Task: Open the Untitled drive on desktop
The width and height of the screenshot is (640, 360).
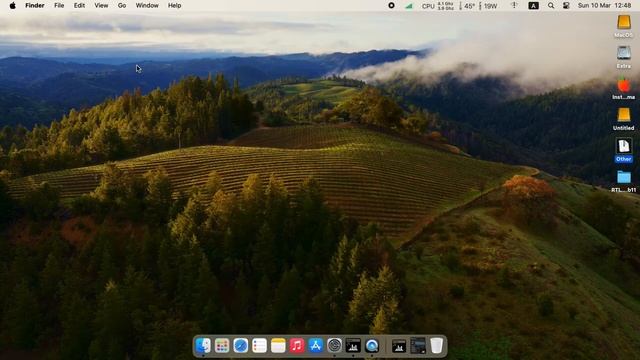Action: [624, 119]
